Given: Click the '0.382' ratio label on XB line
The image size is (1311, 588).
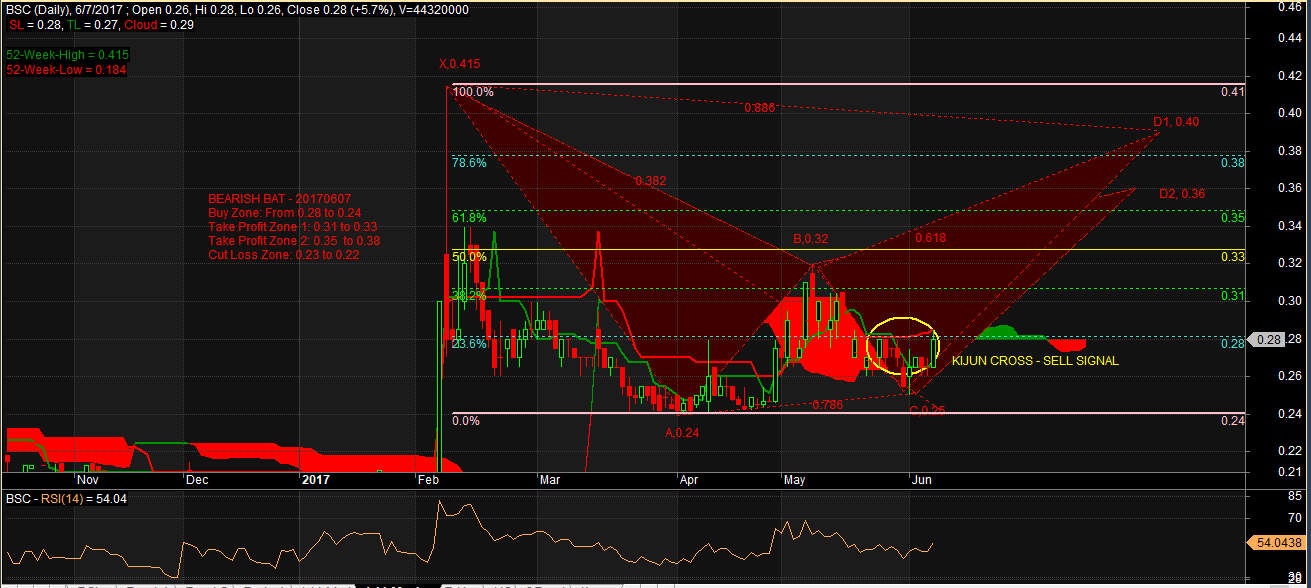Looking at the screenshot, I should click(x=650, y=181).
